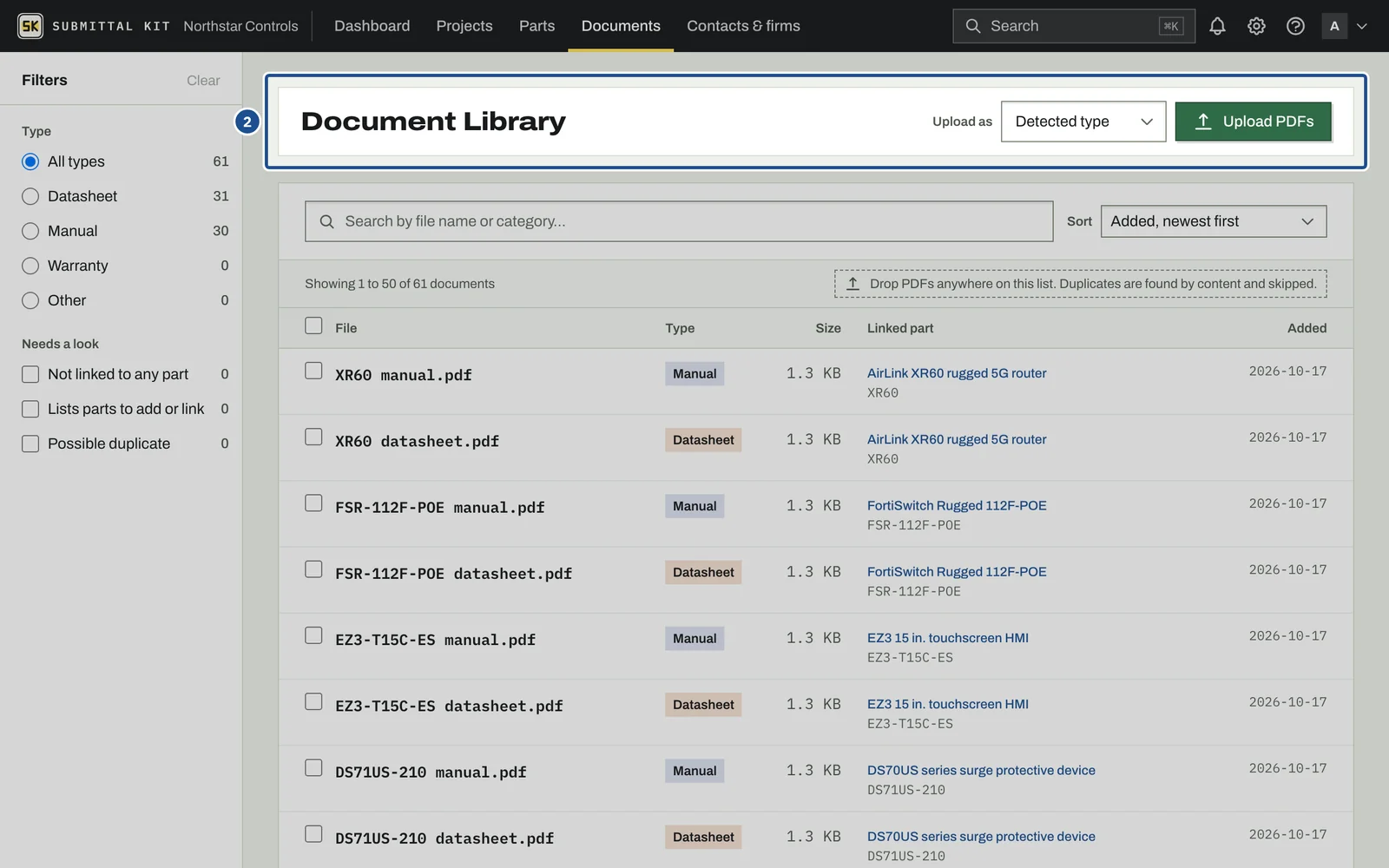Go to the Dashboard tab
Image resolution: width=1389 pixels, height=868 pixels.
click(x=372, y=26)
